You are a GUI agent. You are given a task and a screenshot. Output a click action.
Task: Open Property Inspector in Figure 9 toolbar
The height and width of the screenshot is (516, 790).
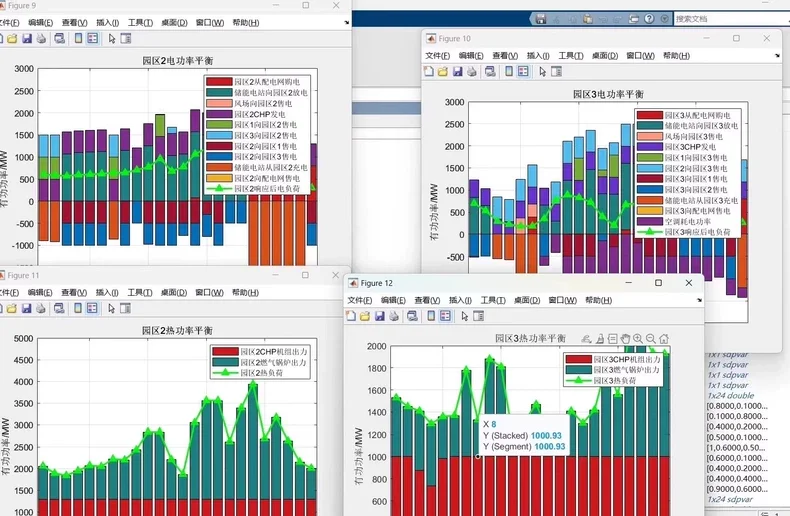coord(126,38)
